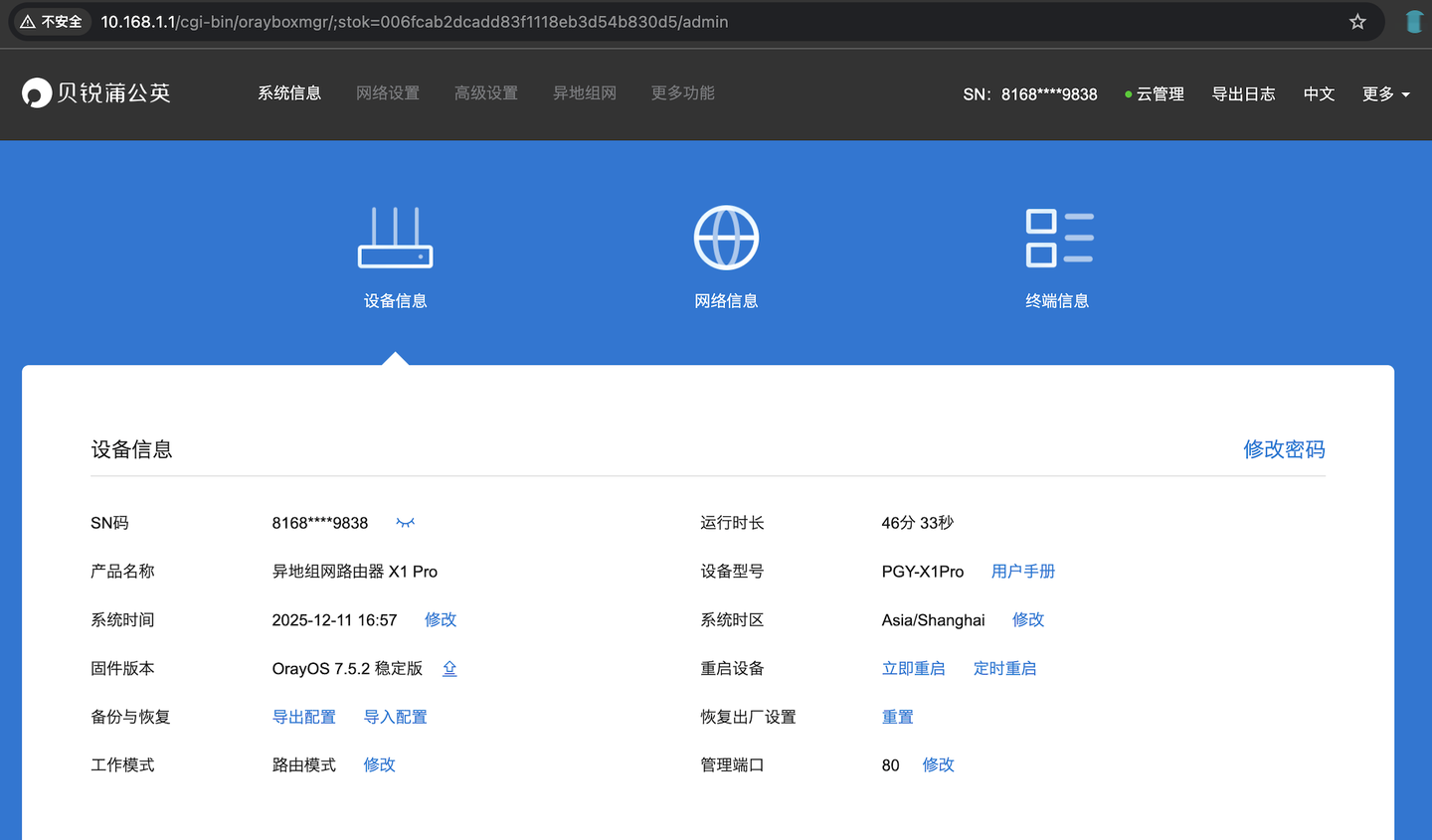Click the system time 2025-12-11 16:57

pyautogui.click(x=334, y=620)
